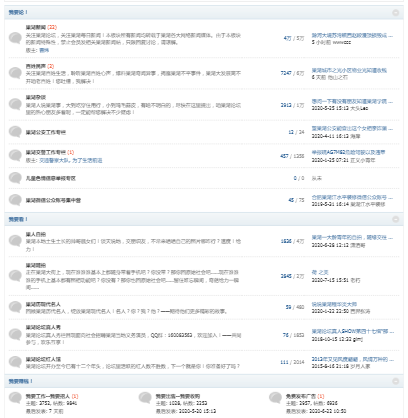Click bubble icon beside 我要工作—我要招人
This screenshot has width=408, height=418.
[15, 398]
